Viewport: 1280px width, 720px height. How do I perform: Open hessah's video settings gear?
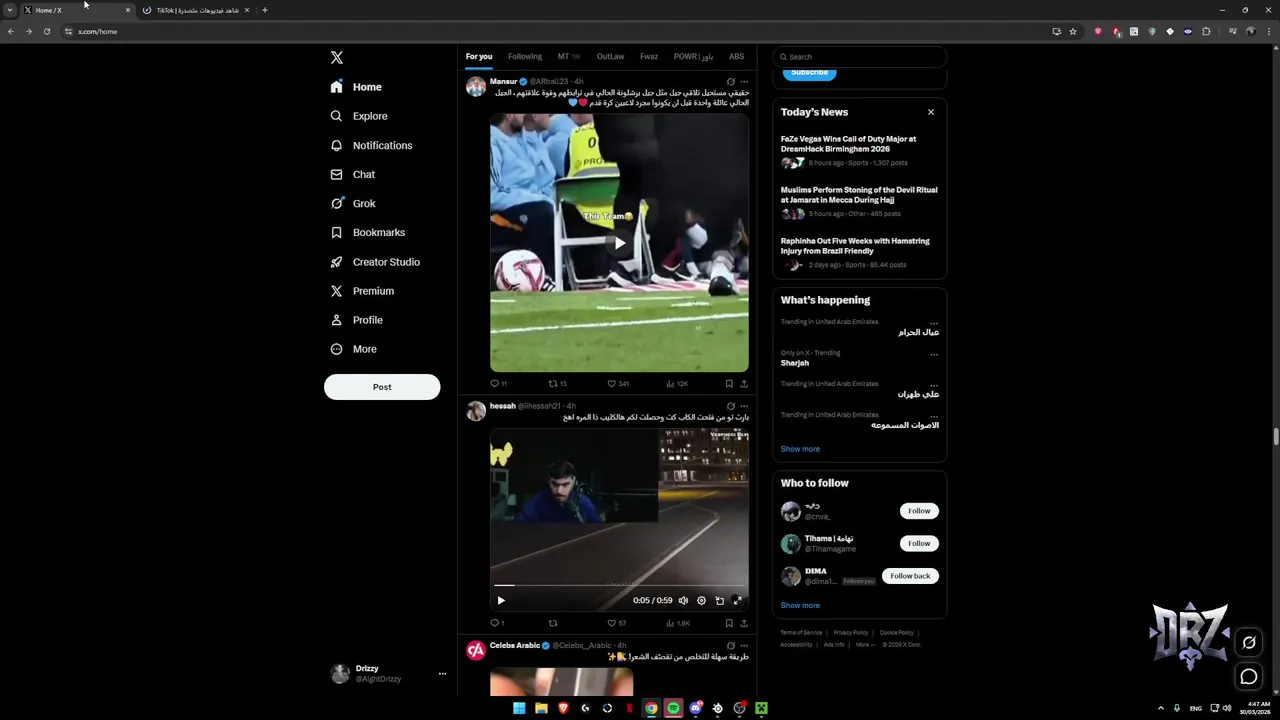coord(701,601)
